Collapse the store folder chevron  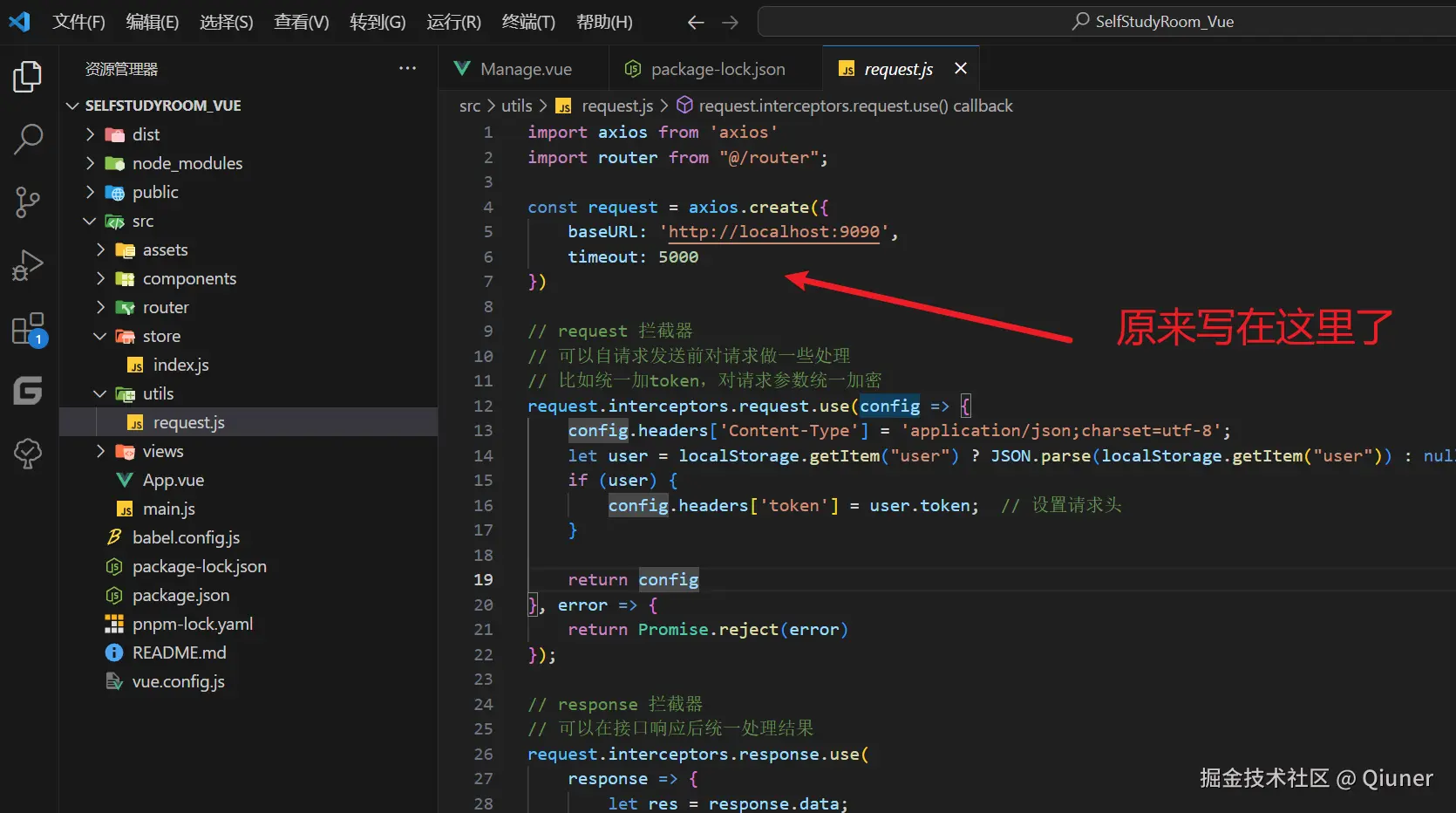tap(100, 336)
